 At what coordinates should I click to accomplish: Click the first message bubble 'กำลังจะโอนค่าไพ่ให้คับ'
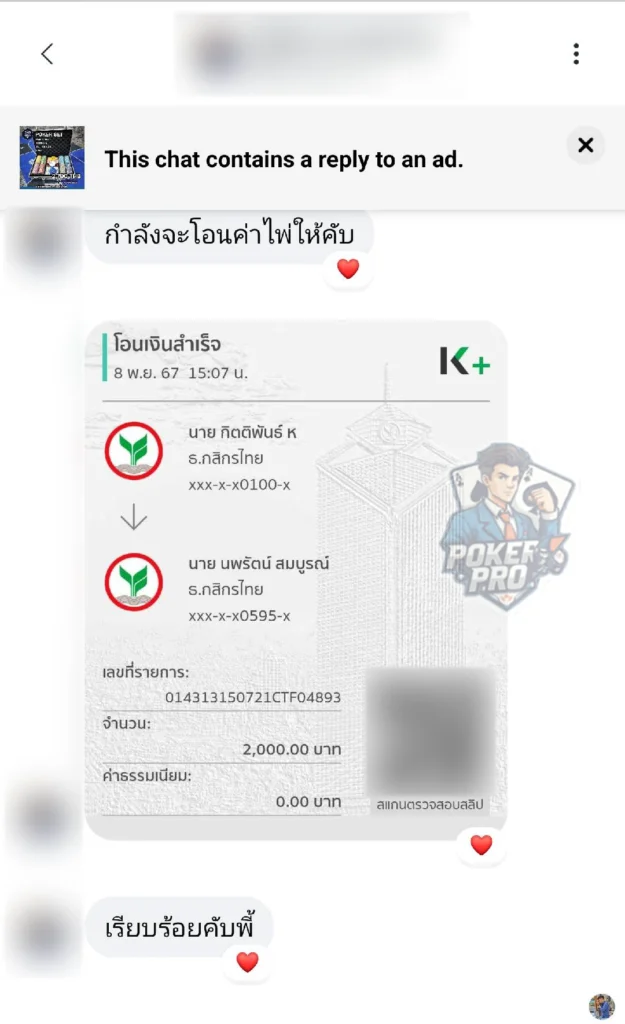229,235
